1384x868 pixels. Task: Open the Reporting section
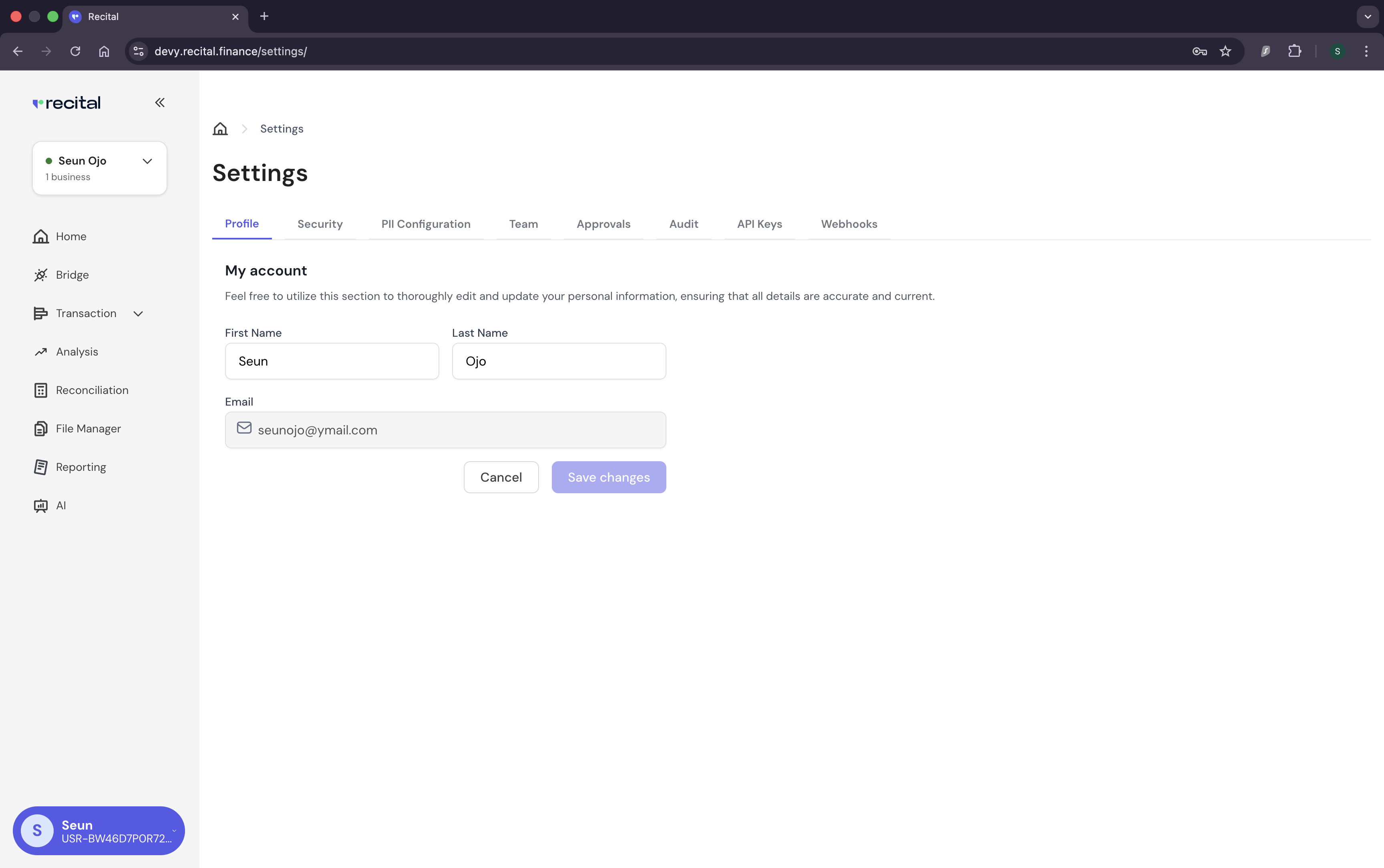[x=80, y=467]
